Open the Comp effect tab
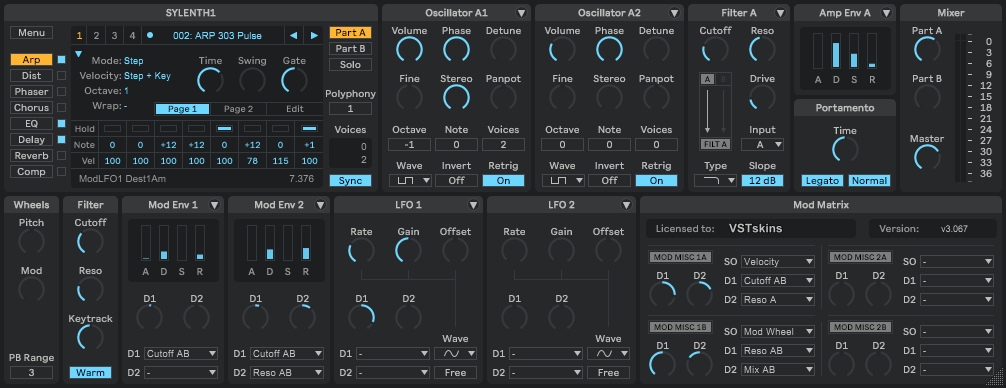Viewport: 1006px width, 388px height. click(31, 172)
